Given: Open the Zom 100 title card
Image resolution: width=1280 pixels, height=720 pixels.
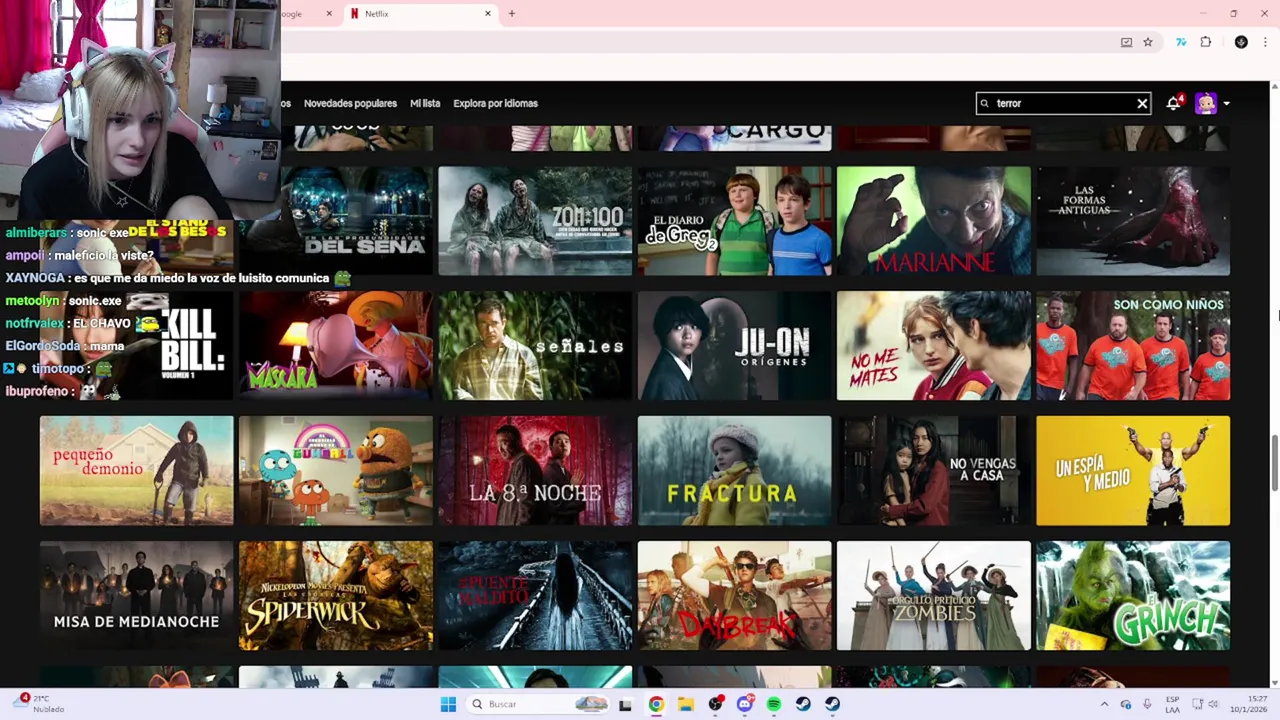Looking at the screenshot, I should point(535,221).
